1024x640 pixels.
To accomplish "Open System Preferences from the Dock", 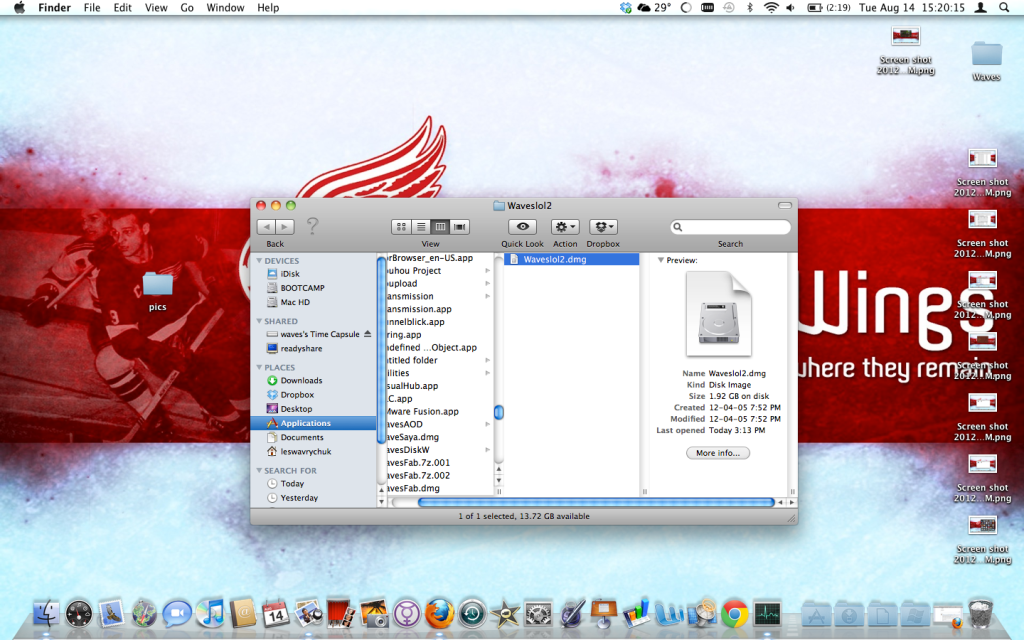I will click(538, 614).
